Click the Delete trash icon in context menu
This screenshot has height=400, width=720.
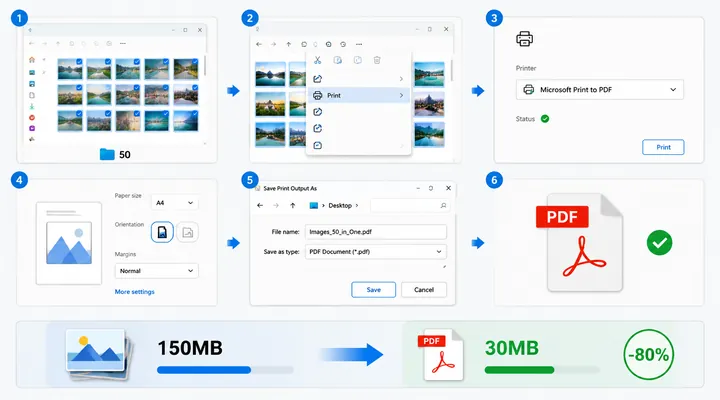tap(377, 60)
